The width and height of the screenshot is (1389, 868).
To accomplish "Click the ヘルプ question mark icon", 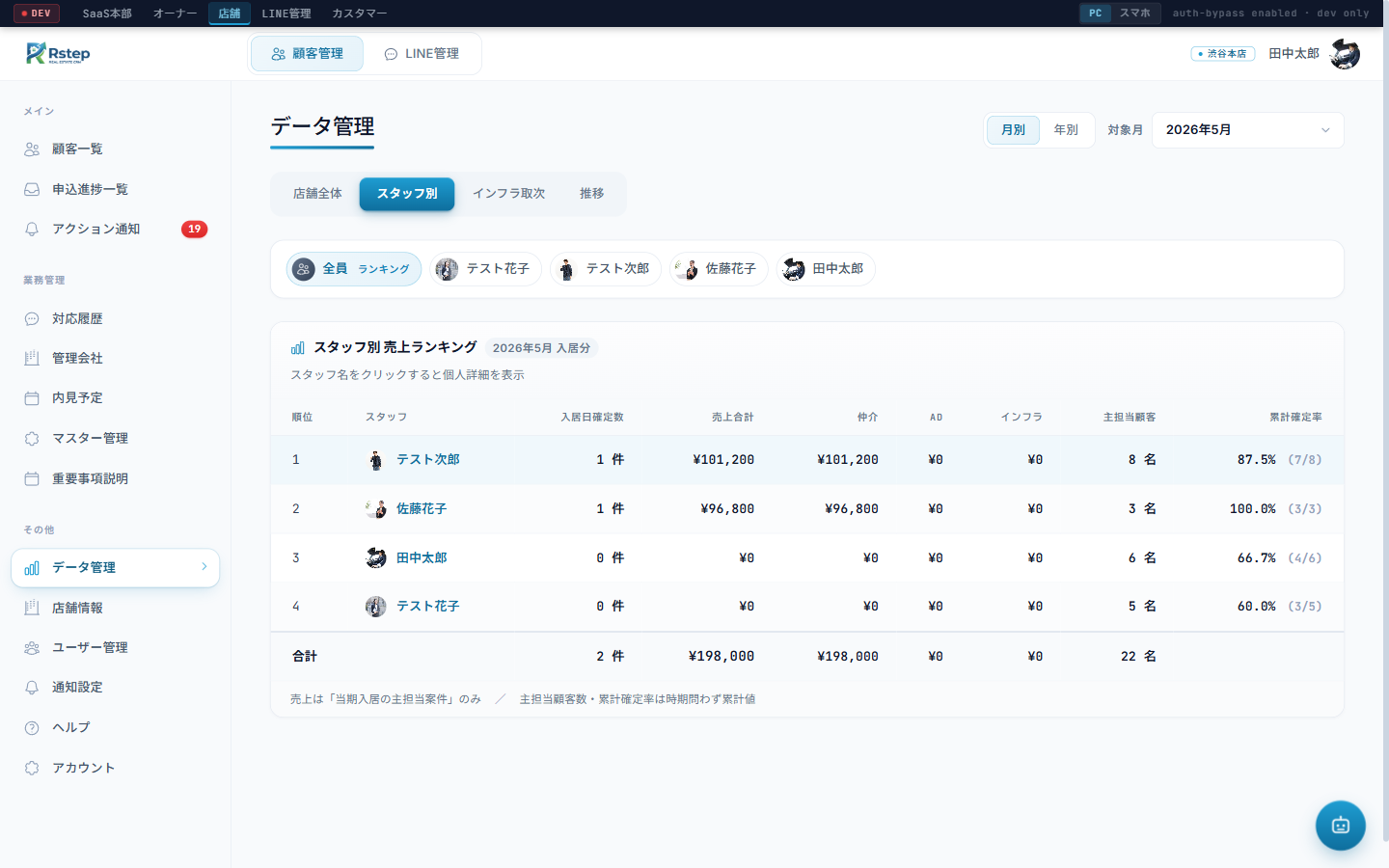I will point(32,728).
